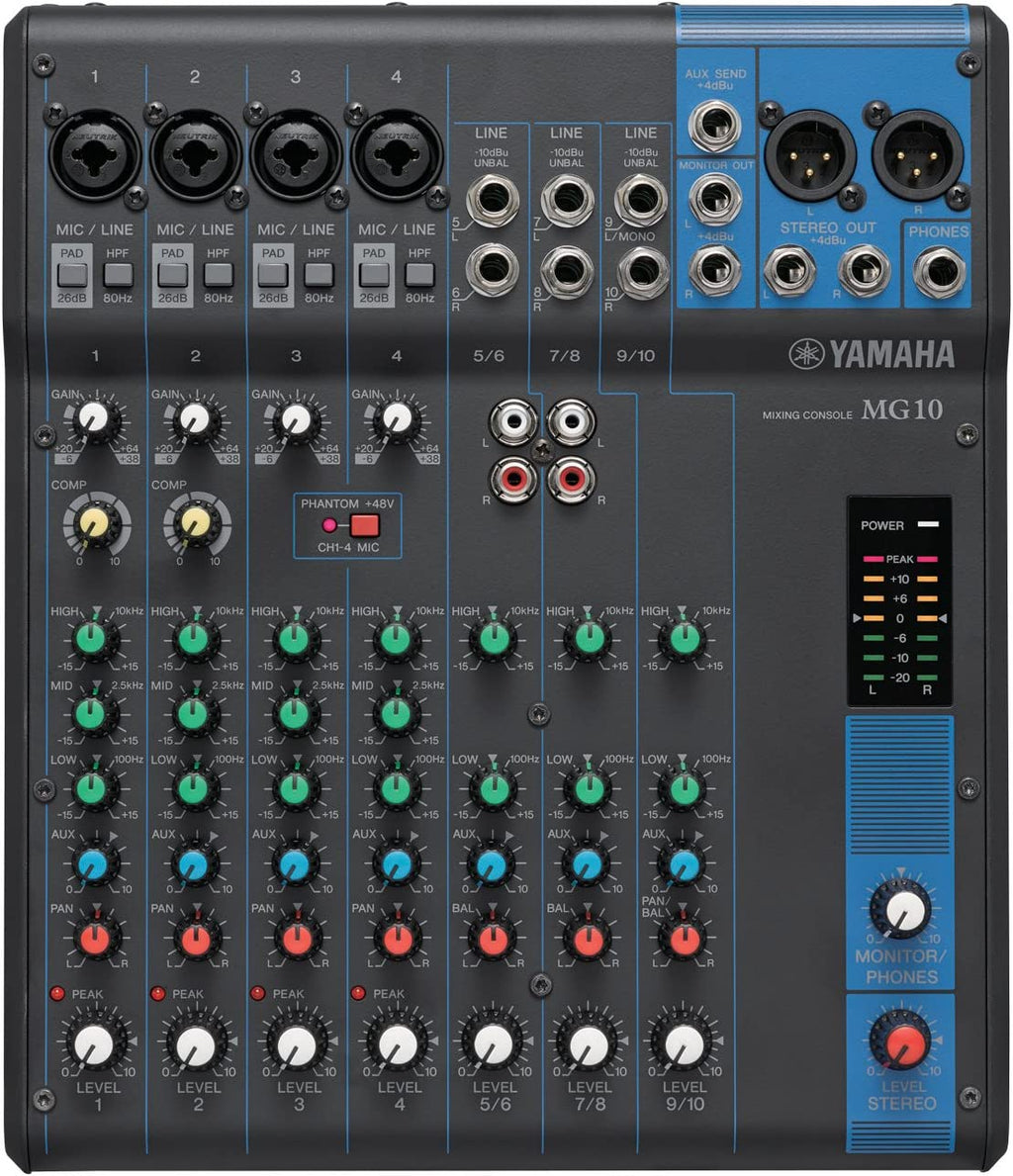This screenshot has height=1176, width=1013.
Task: Click the PEAK segment of the level meter
Action: pyautogui.click(x=899, y=560)
